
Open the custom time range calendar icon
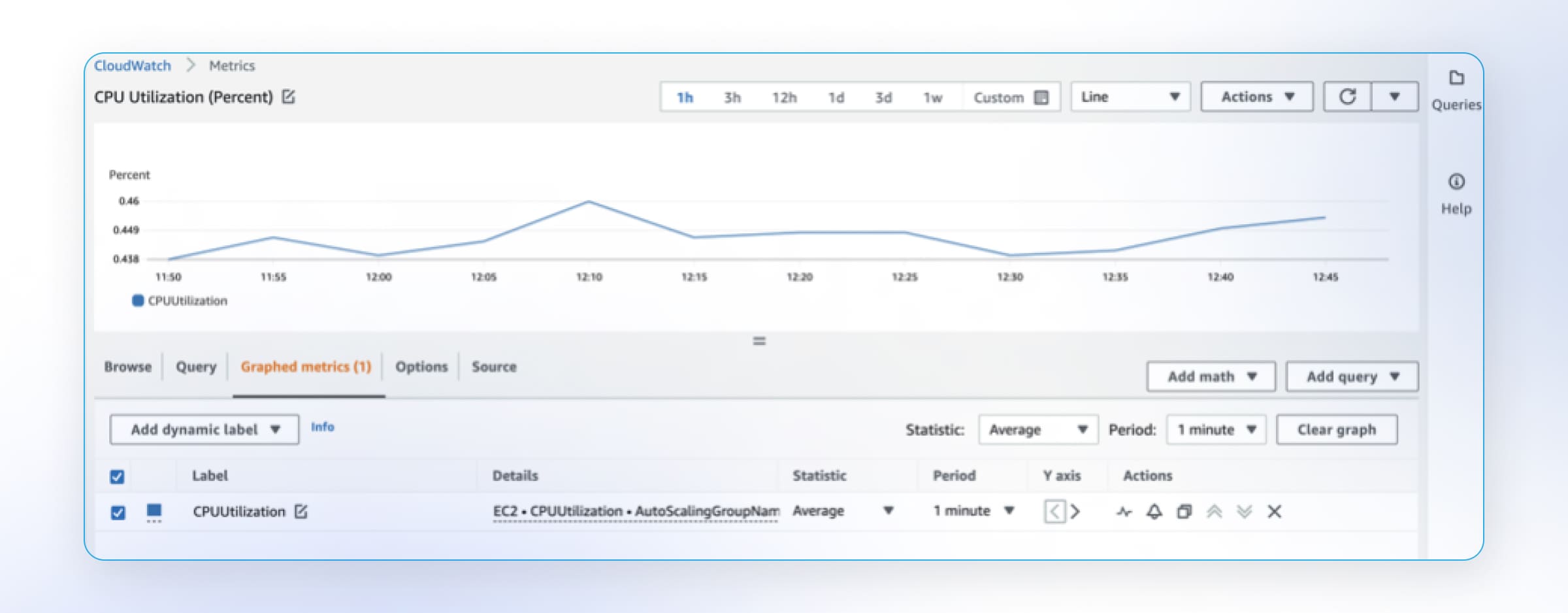(x=1041, y=97)
